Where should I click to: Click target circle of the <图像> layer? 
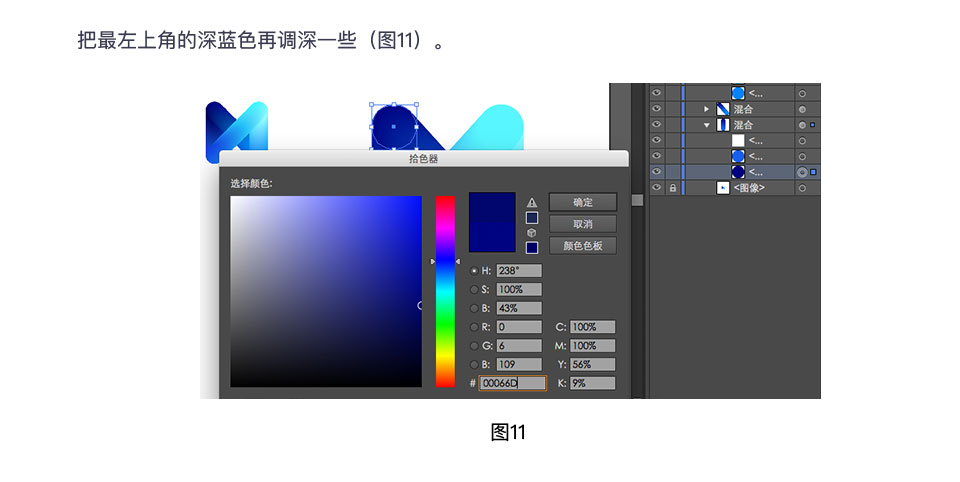(x=802, y=188)
